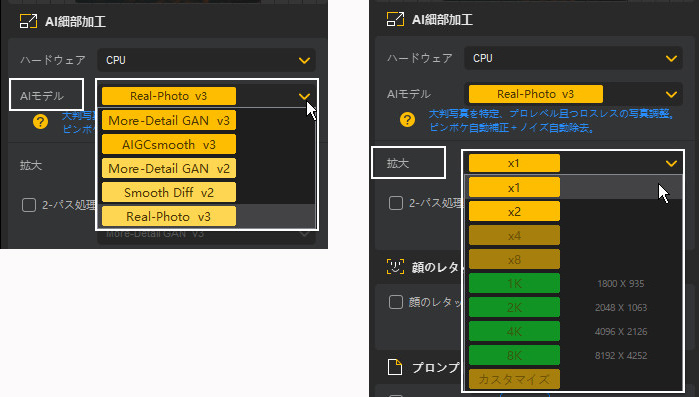Click the 拡大 label in right panel

pos(398,164)
